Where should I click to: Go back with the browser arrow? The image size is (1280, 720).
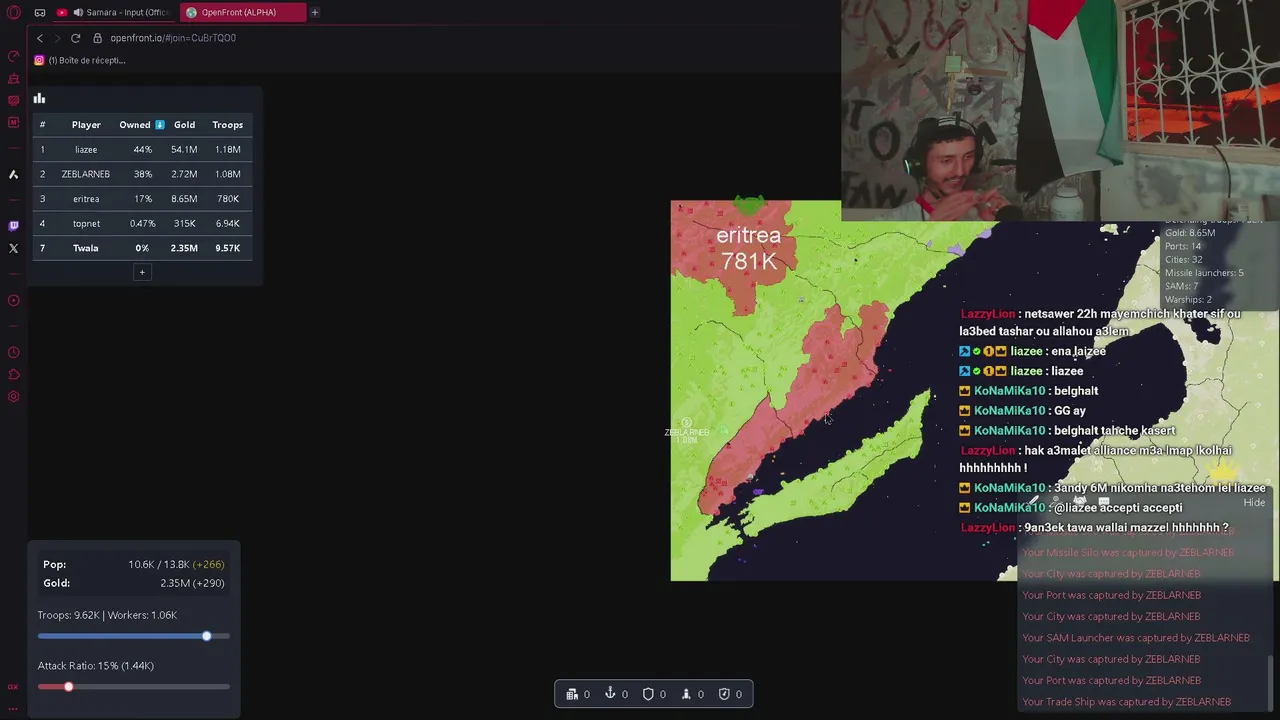pyautogui.click(x=40, y=38)
